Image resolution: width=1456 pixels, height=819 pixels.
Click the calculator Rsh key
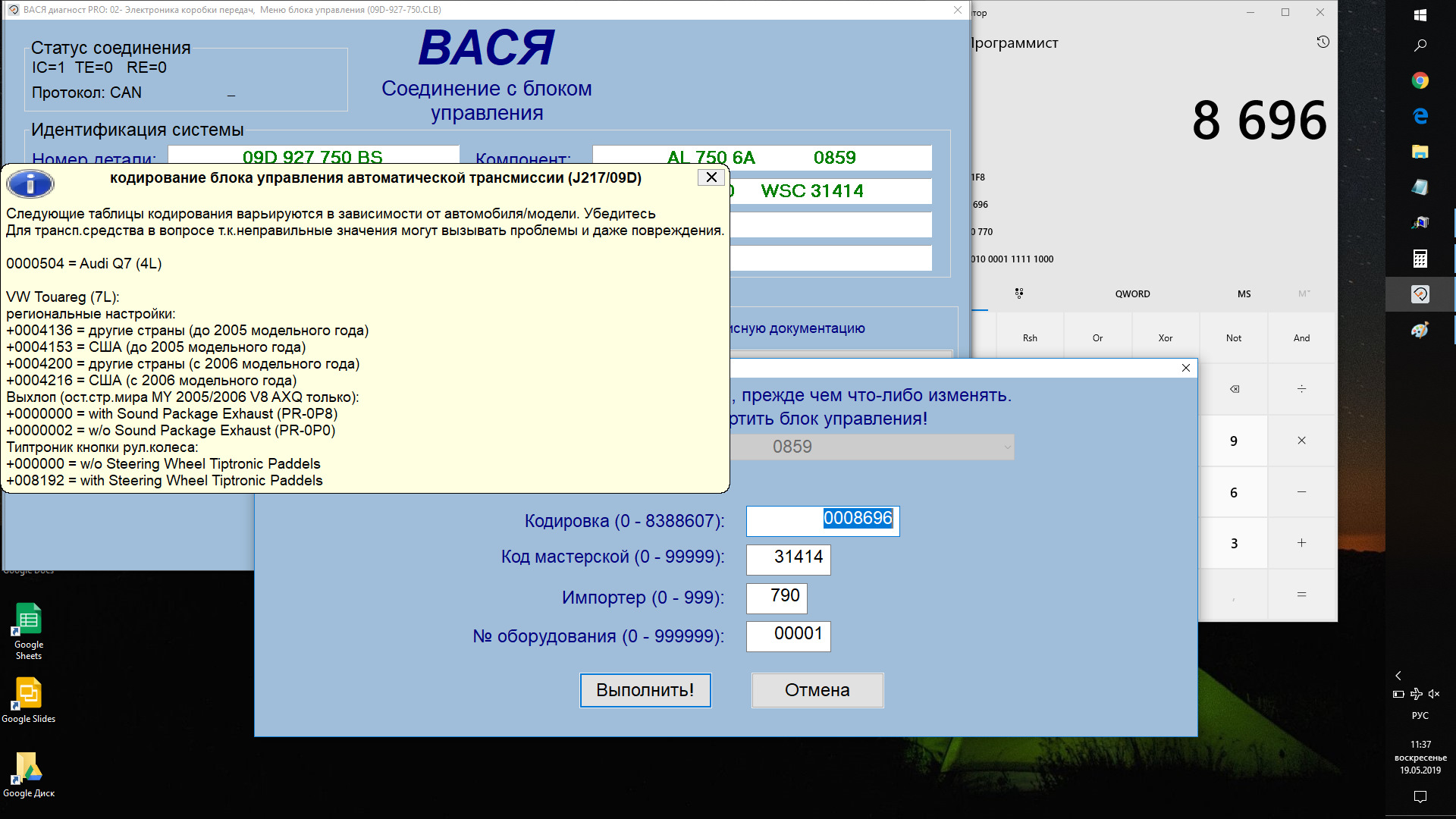click(1030, 338)
